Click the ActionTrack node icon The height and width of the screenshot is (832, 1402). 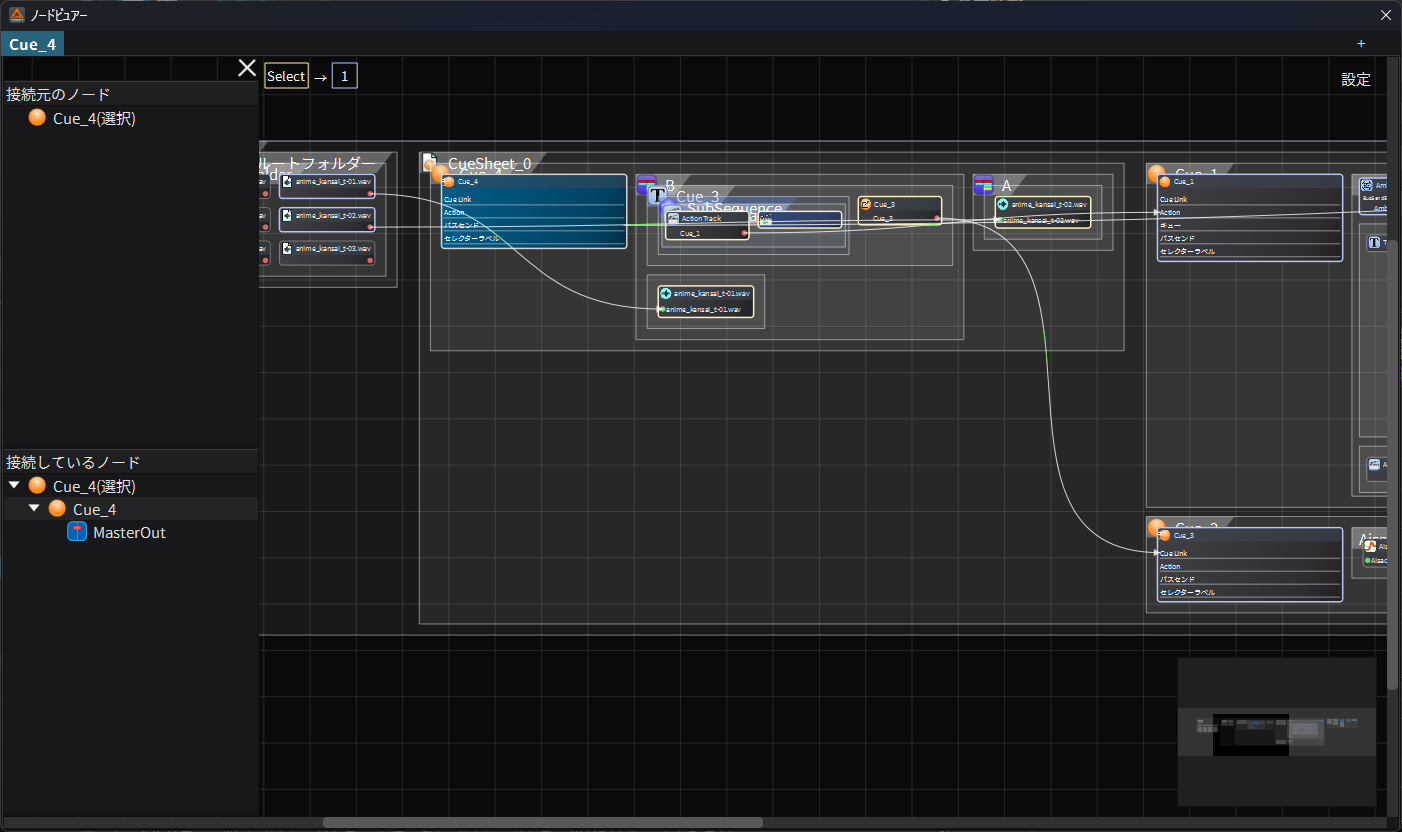pyautogui.click(x=673, y=218)
